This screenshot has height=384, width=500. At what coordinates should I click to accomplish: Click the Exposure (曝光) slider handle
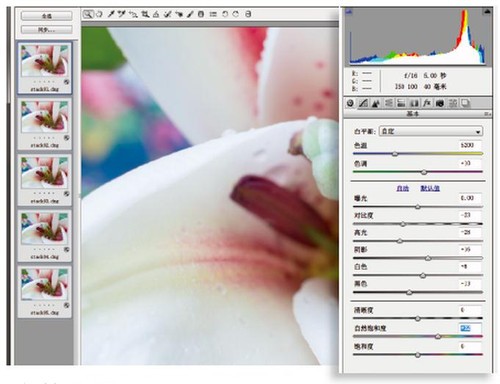[418, 207]
